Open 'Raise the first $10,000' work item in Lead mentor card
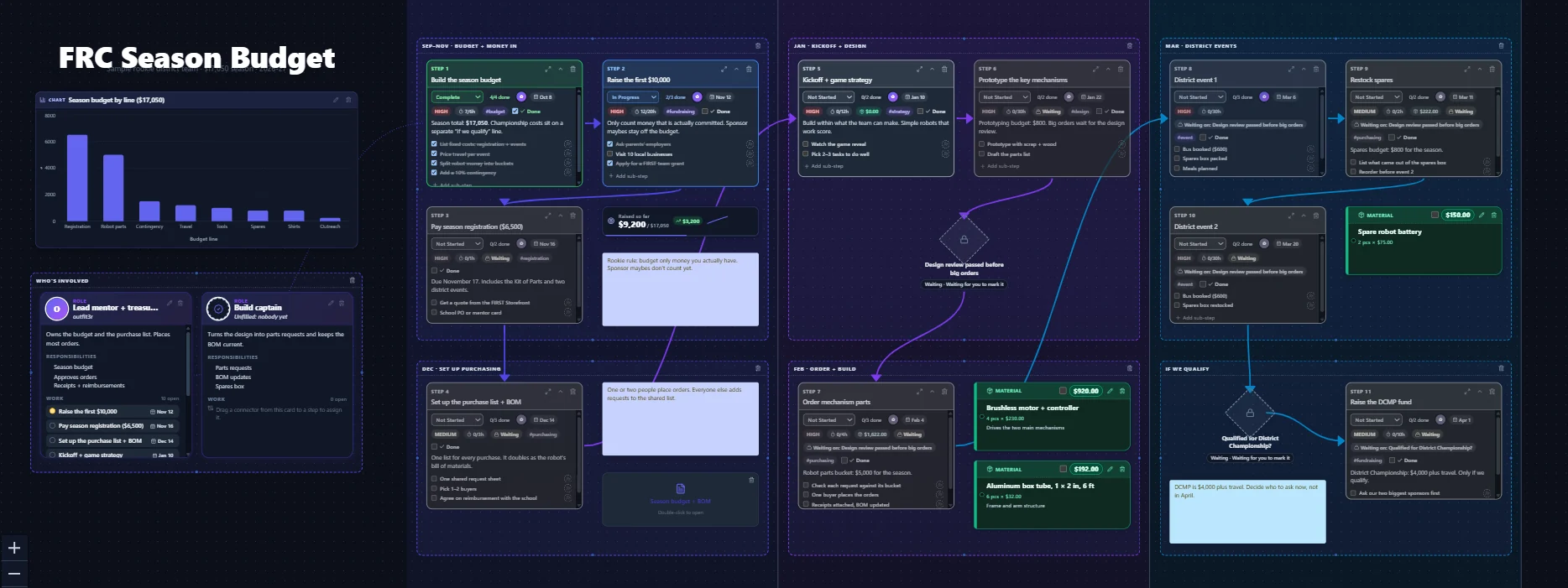 click(112, 412)
